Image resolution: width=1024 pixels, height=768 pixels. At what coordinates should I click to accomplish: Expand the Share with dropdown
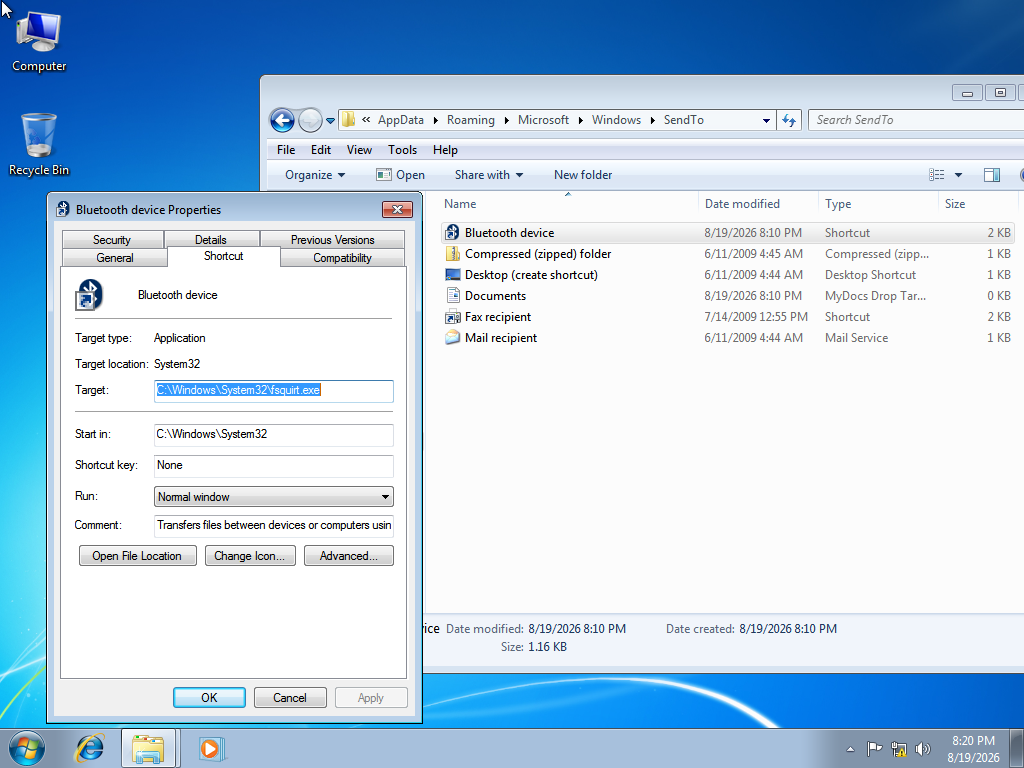tap(488, 175)
